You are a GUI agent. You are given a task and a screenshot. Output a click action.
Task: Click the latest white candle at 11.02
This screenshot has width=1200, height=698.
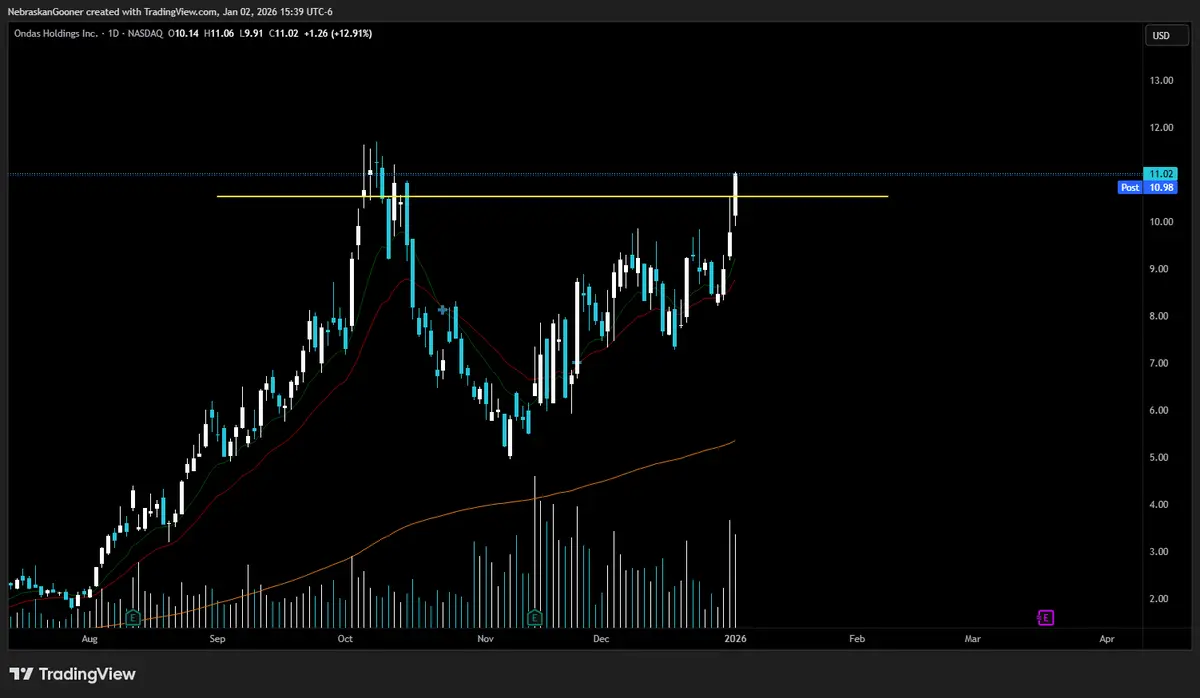pyautogui.click(x=736, y=193)
